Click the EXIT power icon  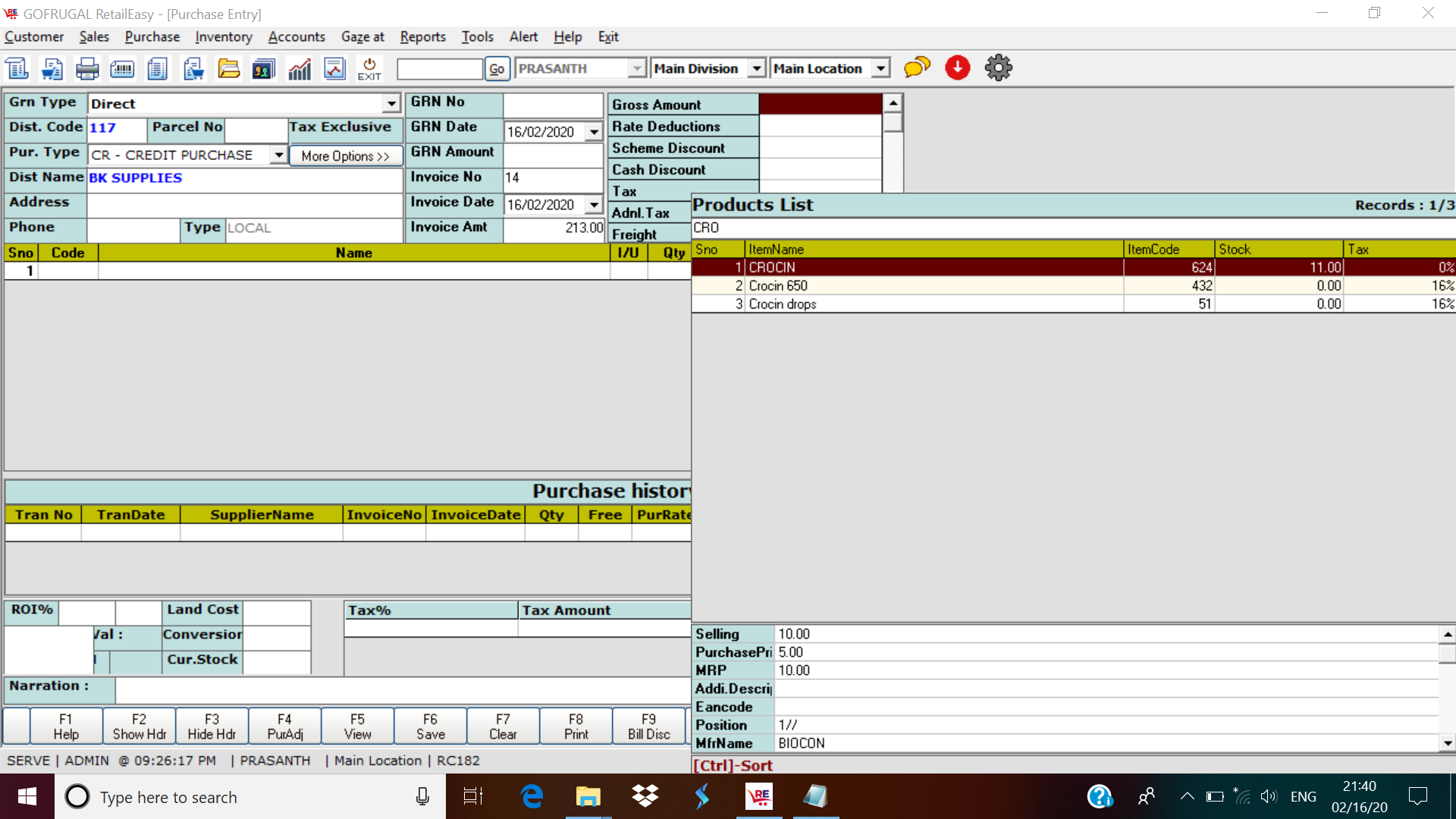(x=369, y=69)
